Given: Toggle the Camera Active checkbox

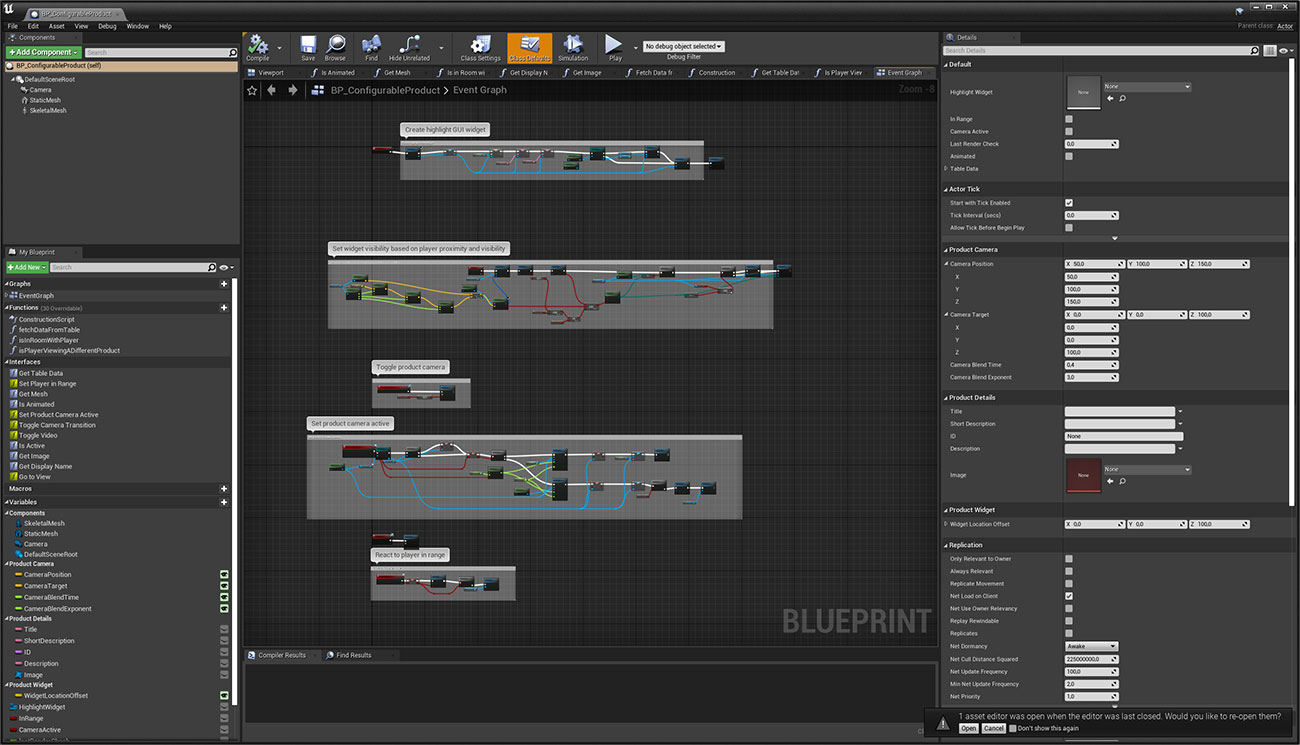Looking at the screenshot, I should (x=1069, y=131).
